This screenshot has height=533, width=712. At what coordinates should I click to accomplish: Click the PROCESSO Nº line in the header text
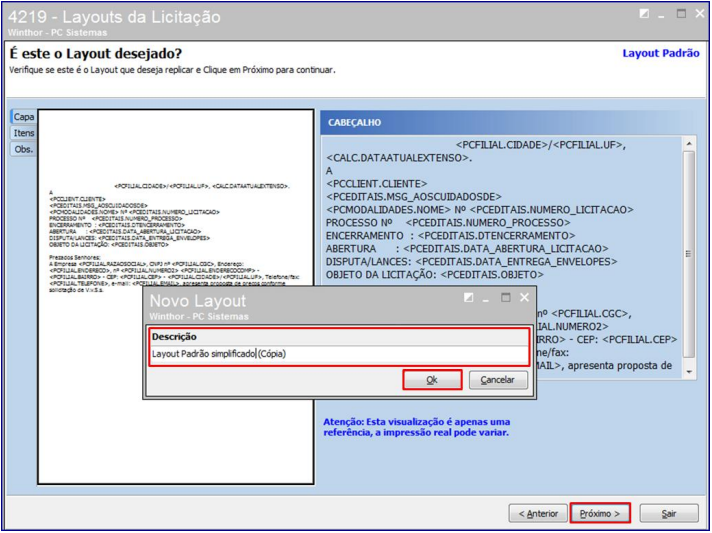[x=448, y=223]
